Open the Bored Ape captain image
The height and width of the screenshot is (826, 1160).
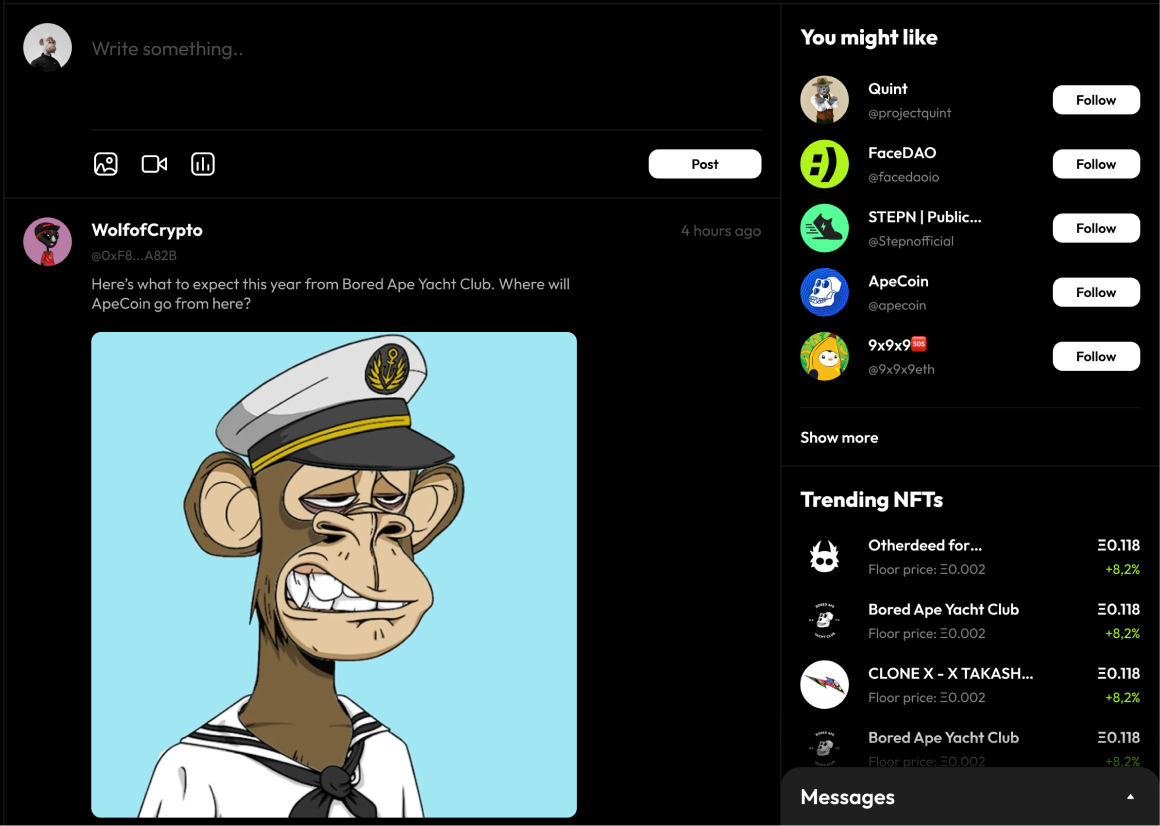pos(334,574)
